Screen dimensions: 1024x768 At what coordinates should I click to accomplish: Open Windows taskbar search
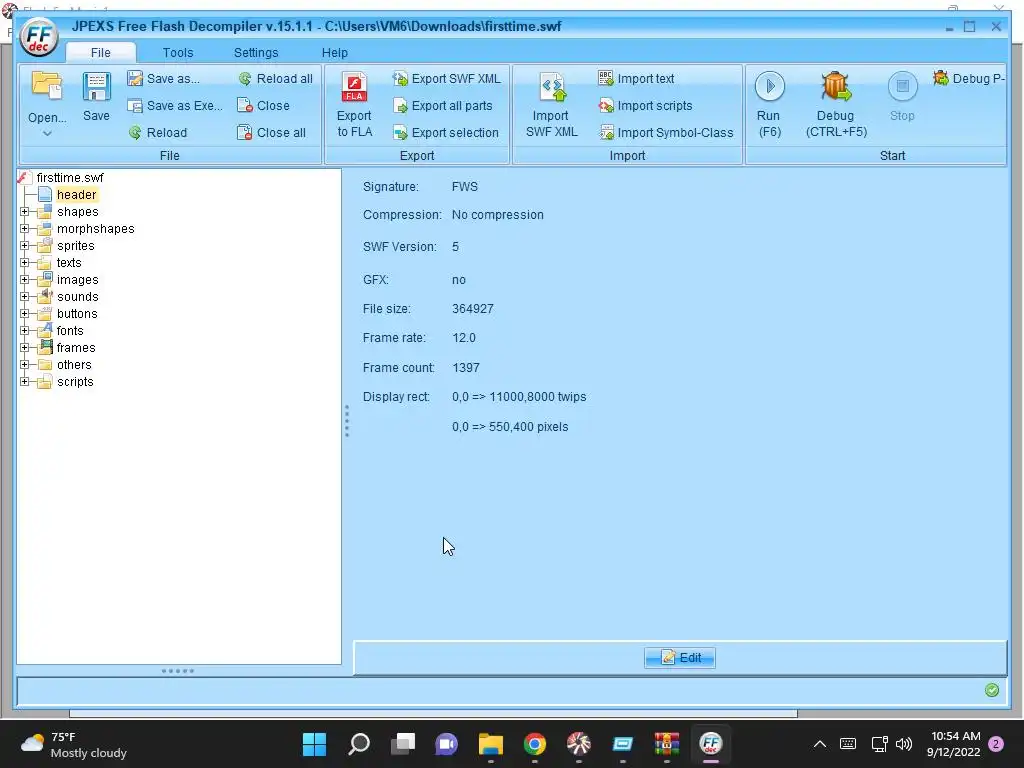pyautogui.click(x=359, y=744)
